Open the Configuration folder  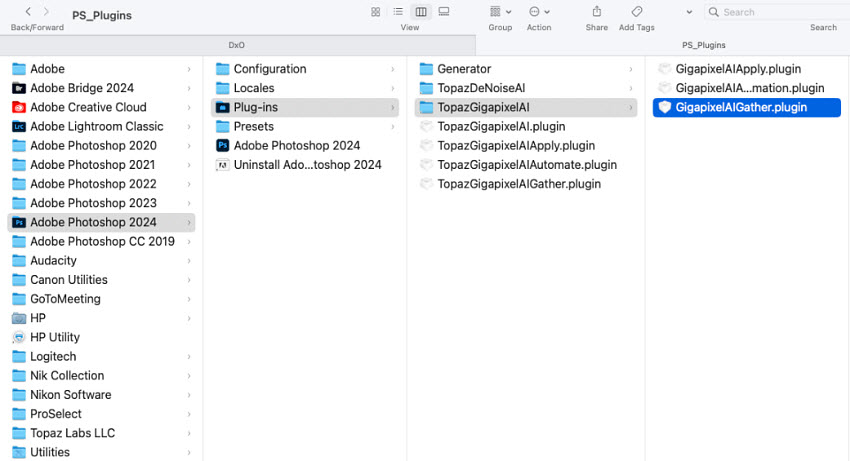tap(305, 69)
